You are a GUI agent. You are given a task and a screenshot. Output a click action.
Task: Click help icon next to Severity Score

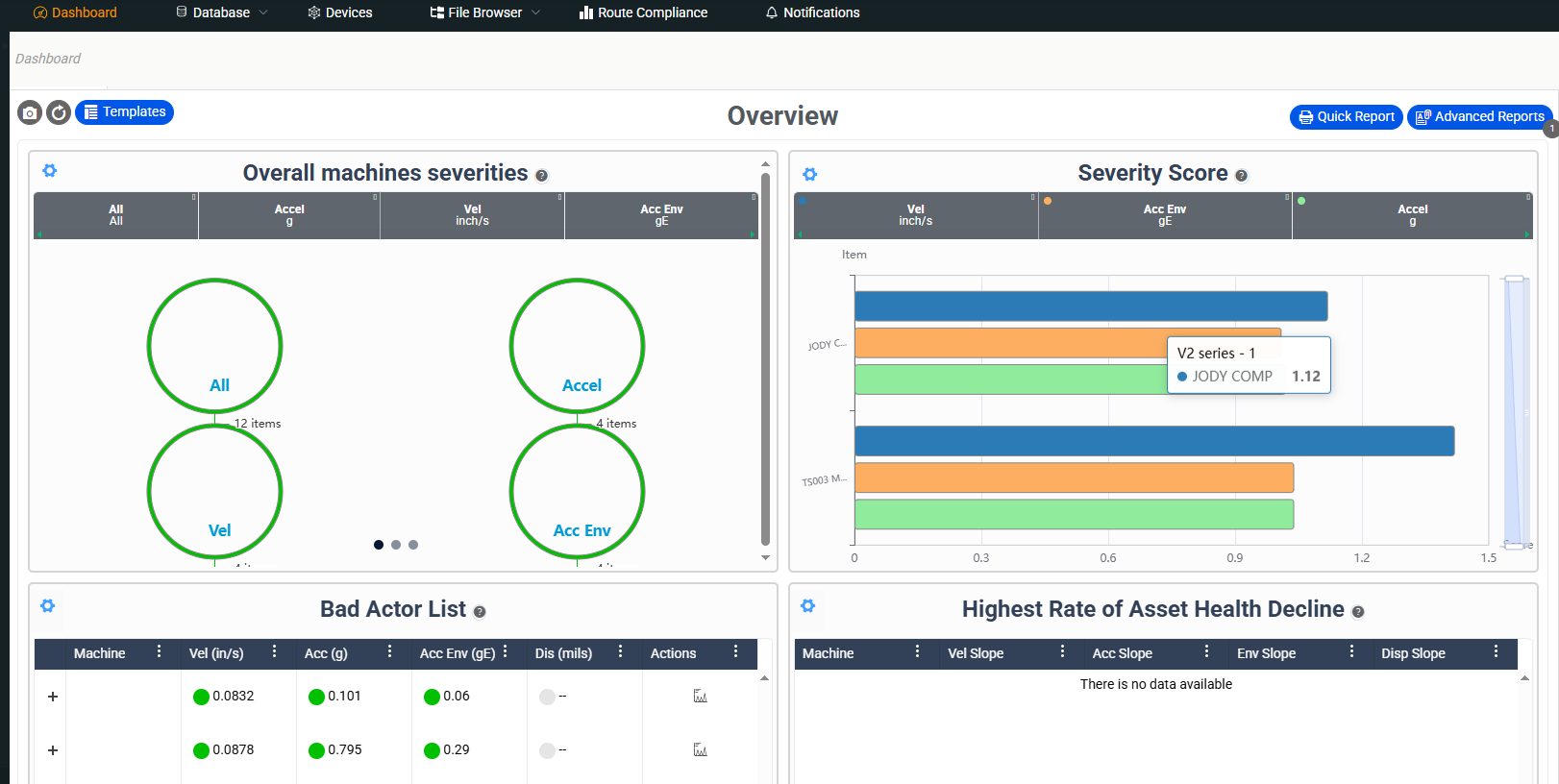click(x=1242, y=176)
